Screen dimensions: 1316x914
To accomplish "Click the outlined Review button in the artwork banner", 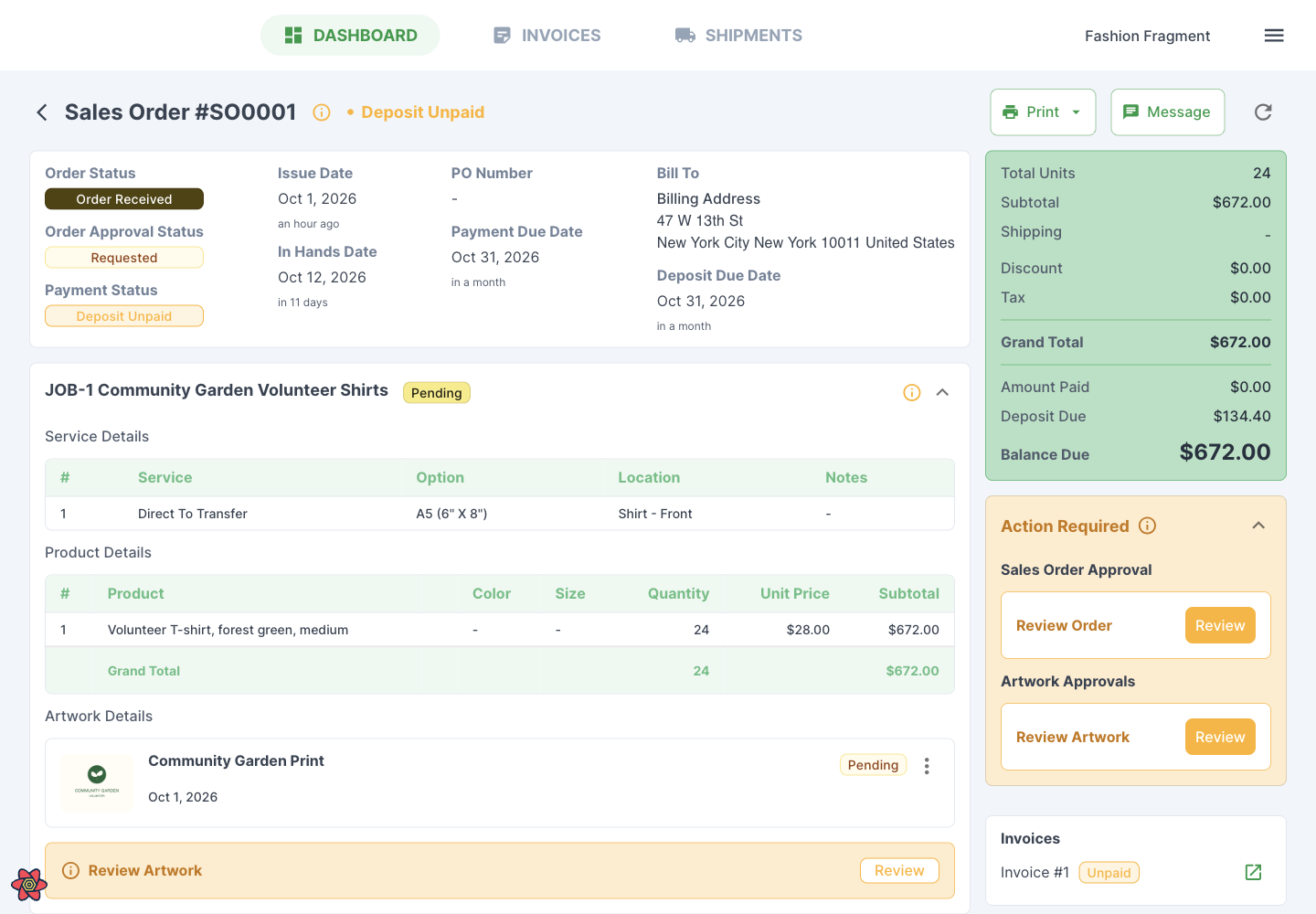I will [899, 871].
